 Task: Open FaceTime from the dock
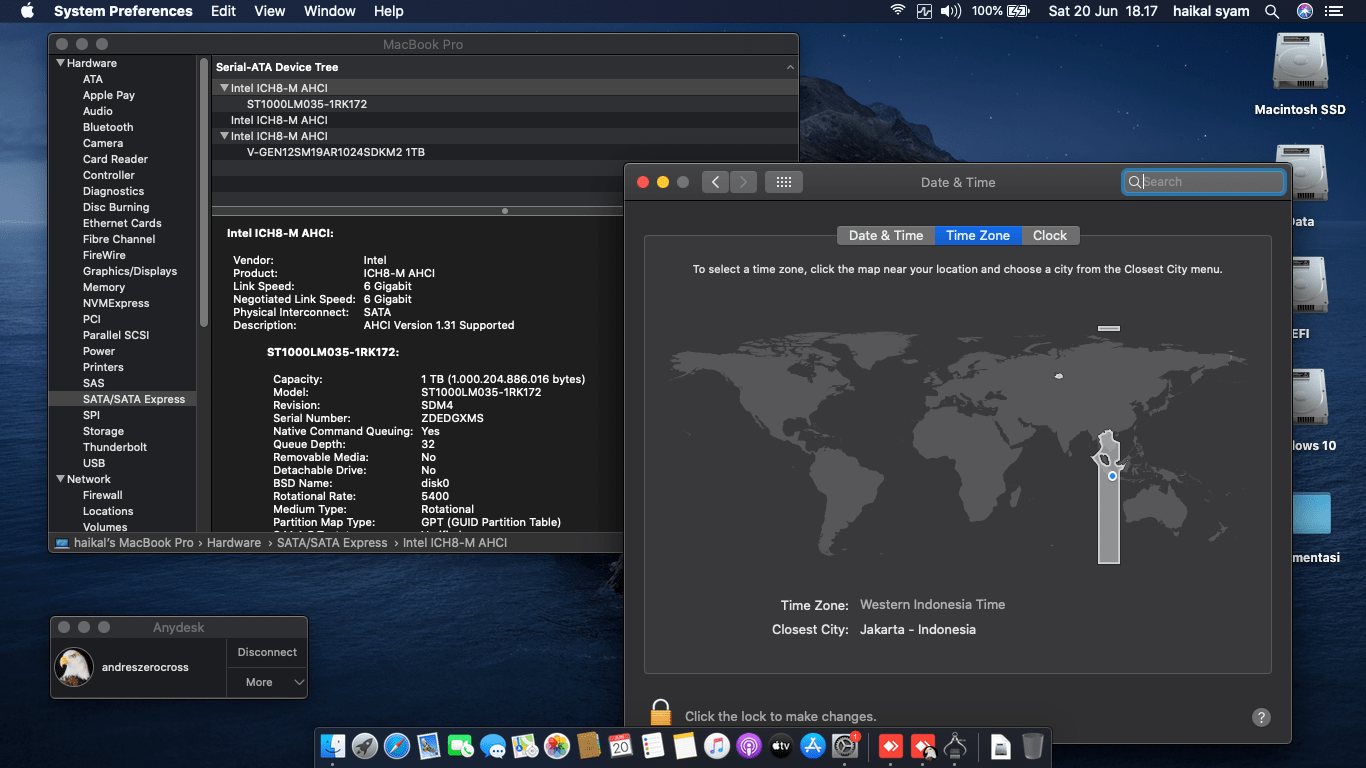coord(461,746)
